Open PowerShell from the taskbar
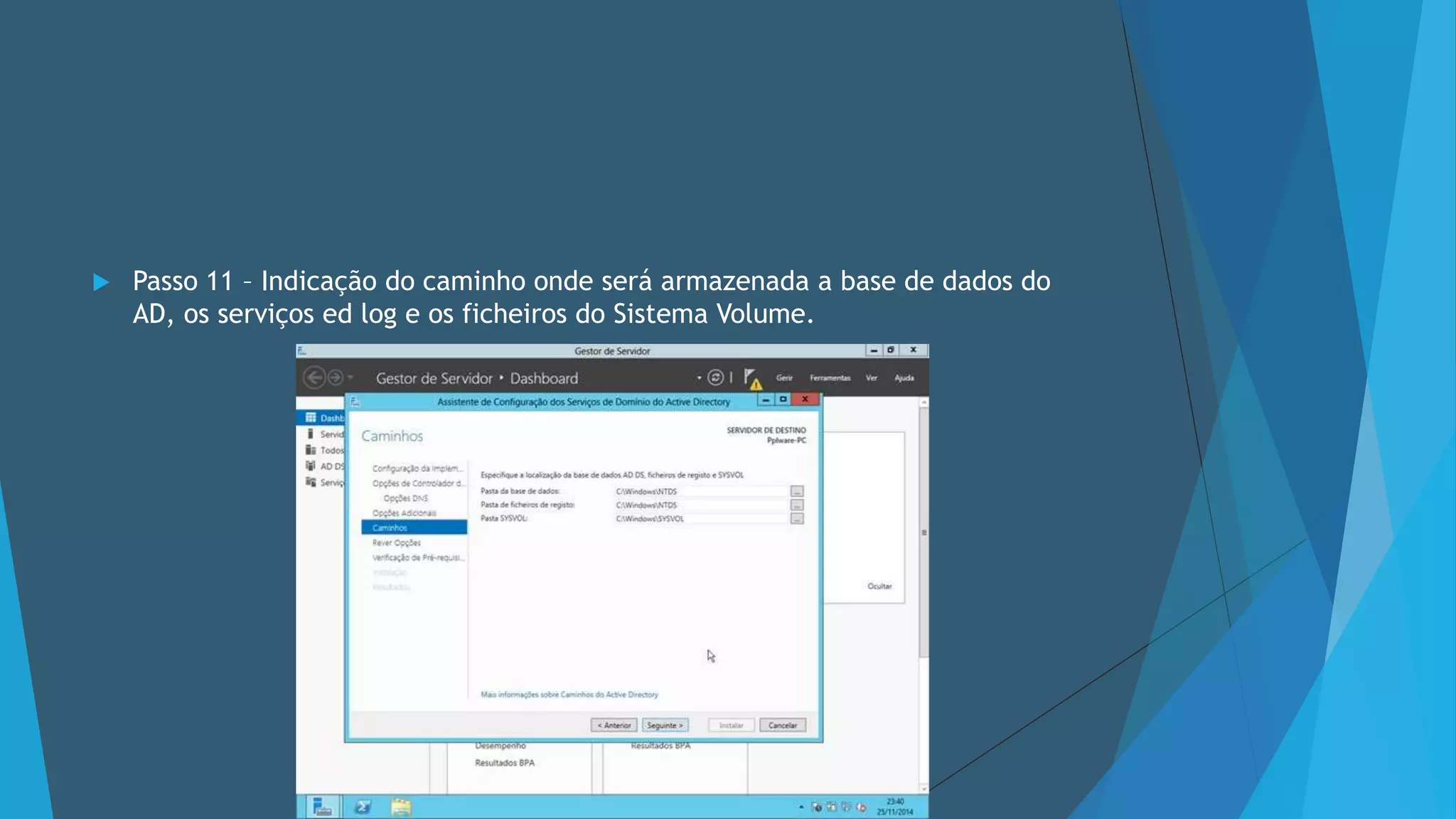Screen dimensions: 1456x819 click(x=363, y=807)
